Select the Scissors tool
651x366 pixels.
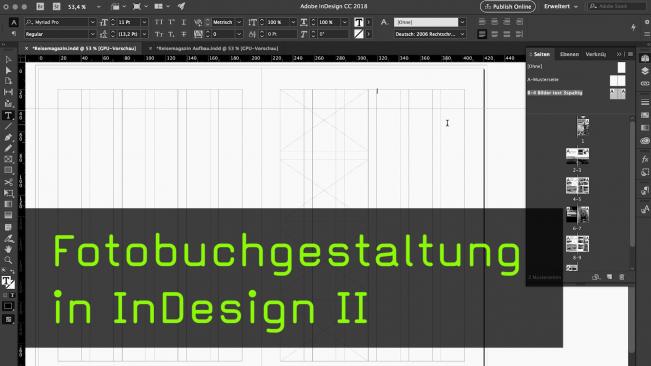8,183
